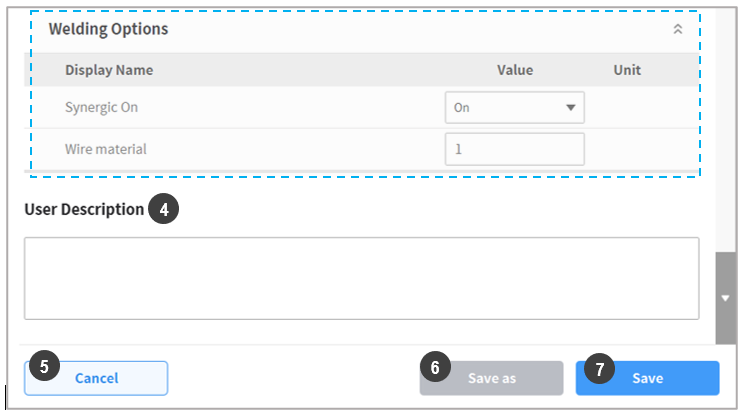Screen dimensions: 741x414
Task: Click the Welding Options header title
Action: (108, 29)
